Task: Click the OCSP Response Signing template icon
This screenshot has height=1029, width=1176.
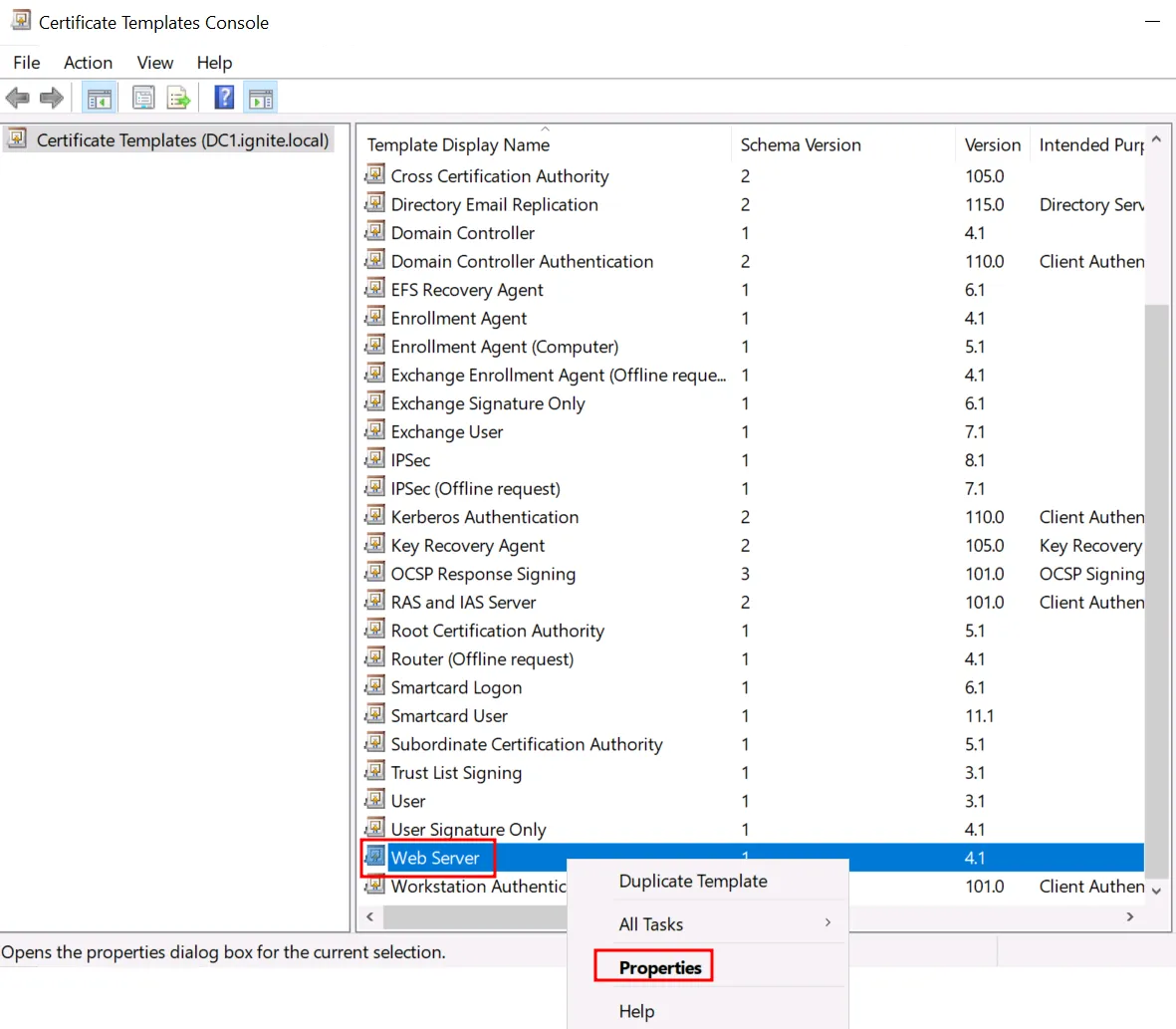Action: [x=375, y=574]
